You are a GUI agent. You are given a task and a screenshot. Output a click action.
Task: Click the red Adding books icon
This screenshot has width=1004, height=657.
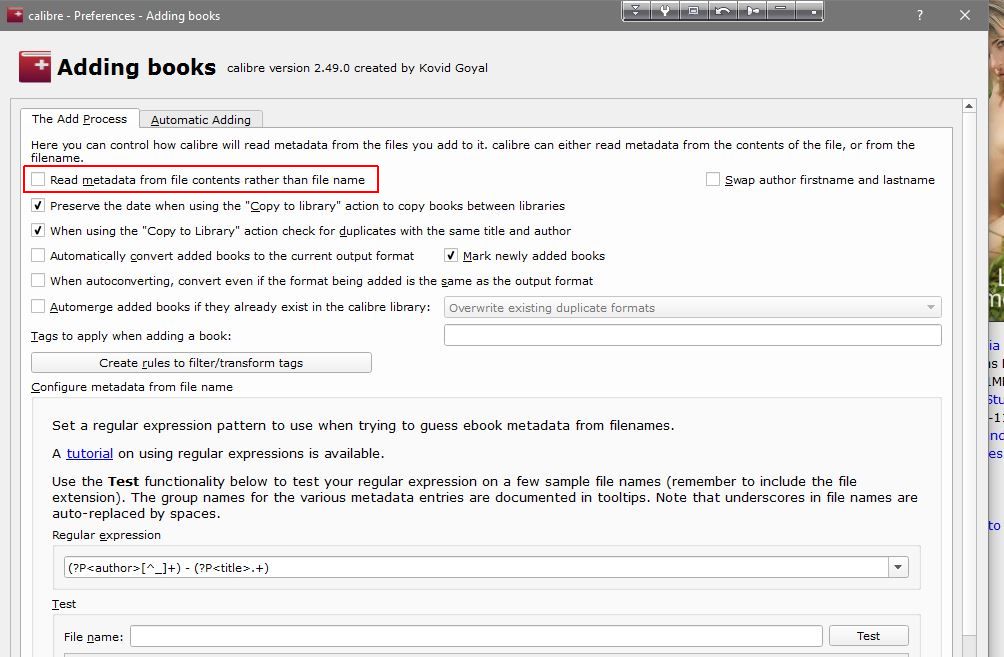coord(35,67)
